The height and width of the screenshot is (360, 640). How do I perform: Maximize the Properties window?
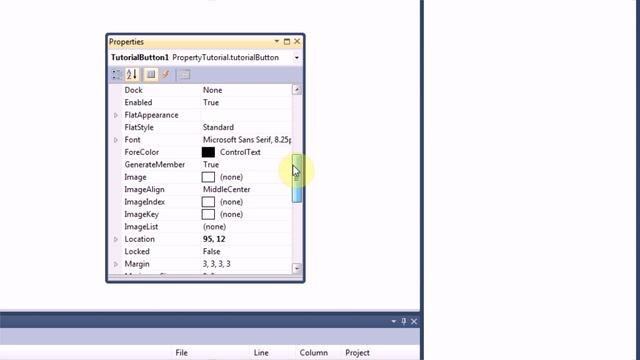point(287,41)
